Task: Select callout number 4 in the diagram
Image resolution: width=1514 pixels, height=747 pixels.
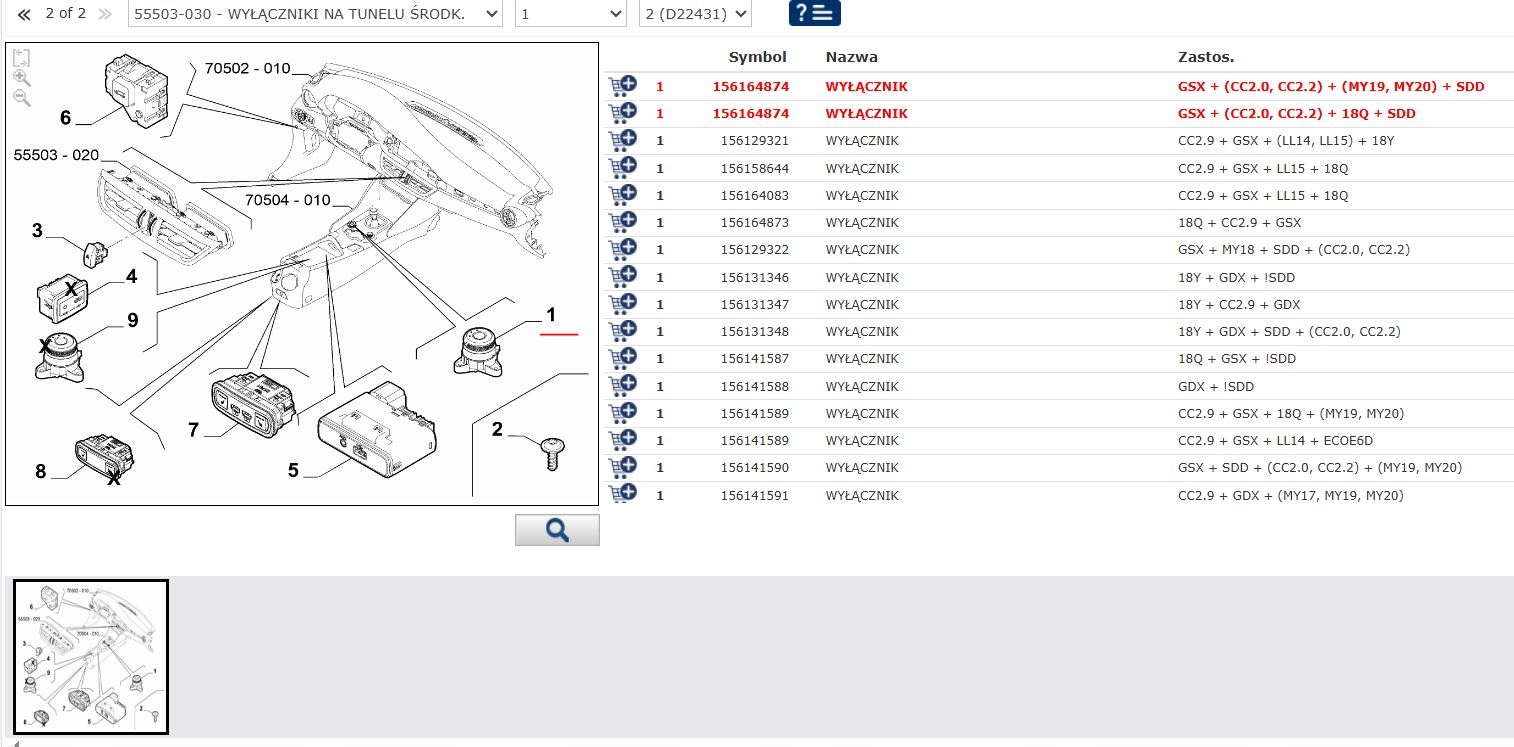Action: click(131, 277)
